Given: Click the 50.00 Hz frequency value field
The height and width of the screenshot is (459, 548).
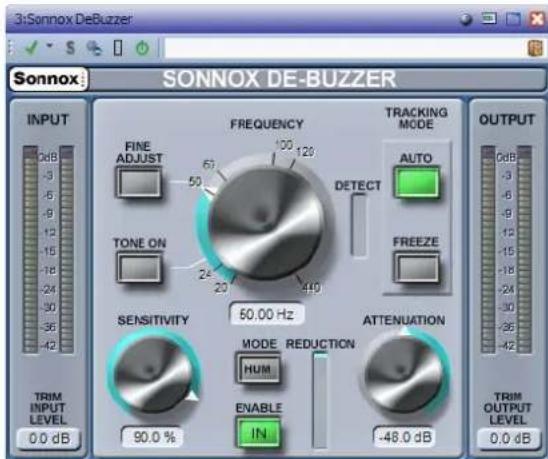Looking at the screenshot, I should pyautogui.click(x=266, y=314).
